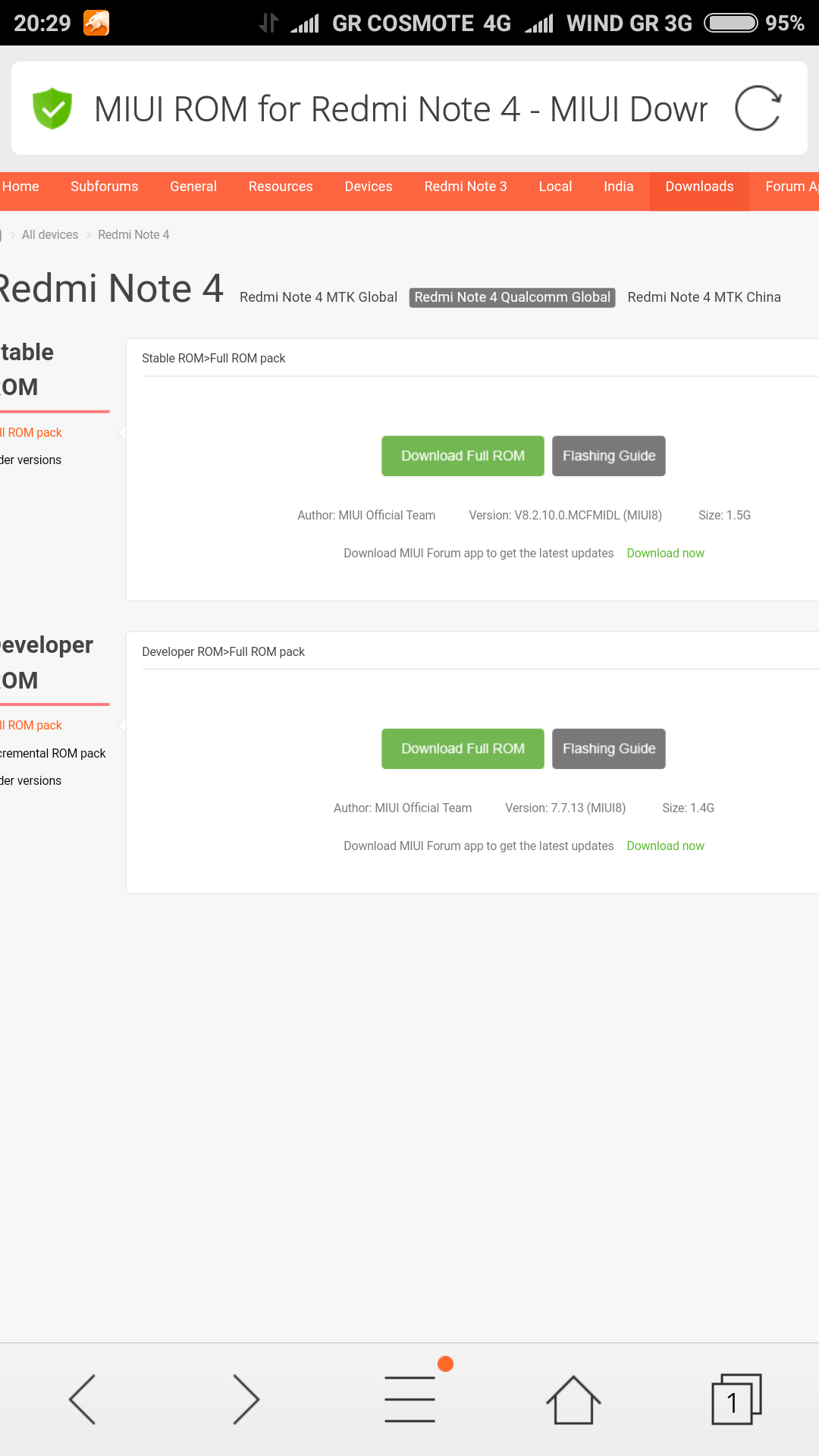Viewport: 819px width, 1456px height.
Task: Download the Stable Full ROM
Action: (463, 456)
